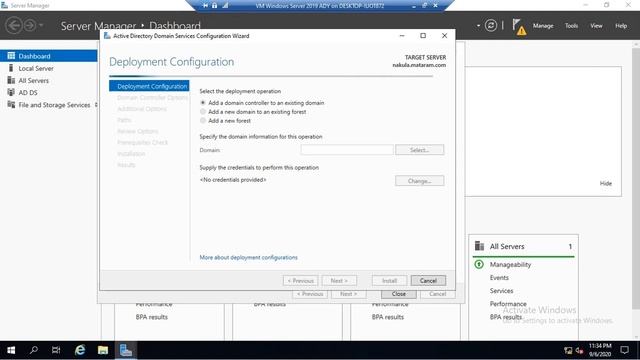
Task: Click the VM connection bar pin icon
Action: pyautogui.click(x=205, y=6)
